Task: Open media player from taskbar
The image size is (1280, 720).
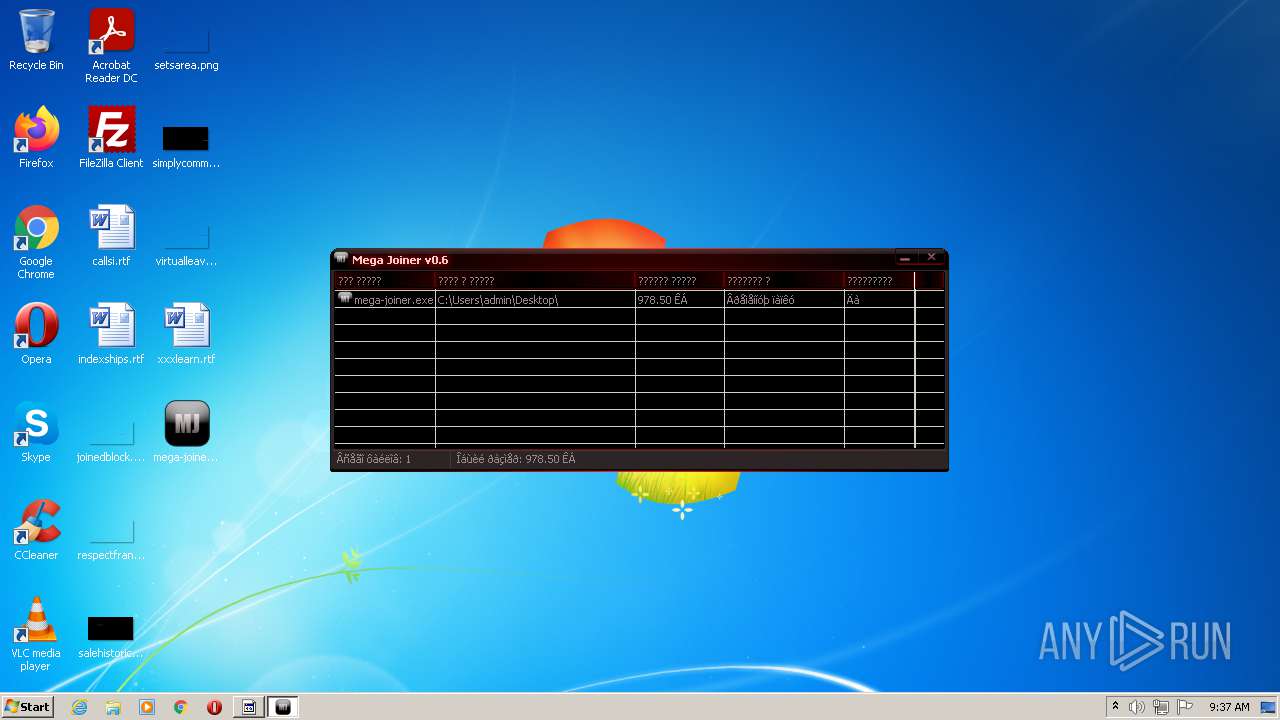Action: (x=147, y=707)
